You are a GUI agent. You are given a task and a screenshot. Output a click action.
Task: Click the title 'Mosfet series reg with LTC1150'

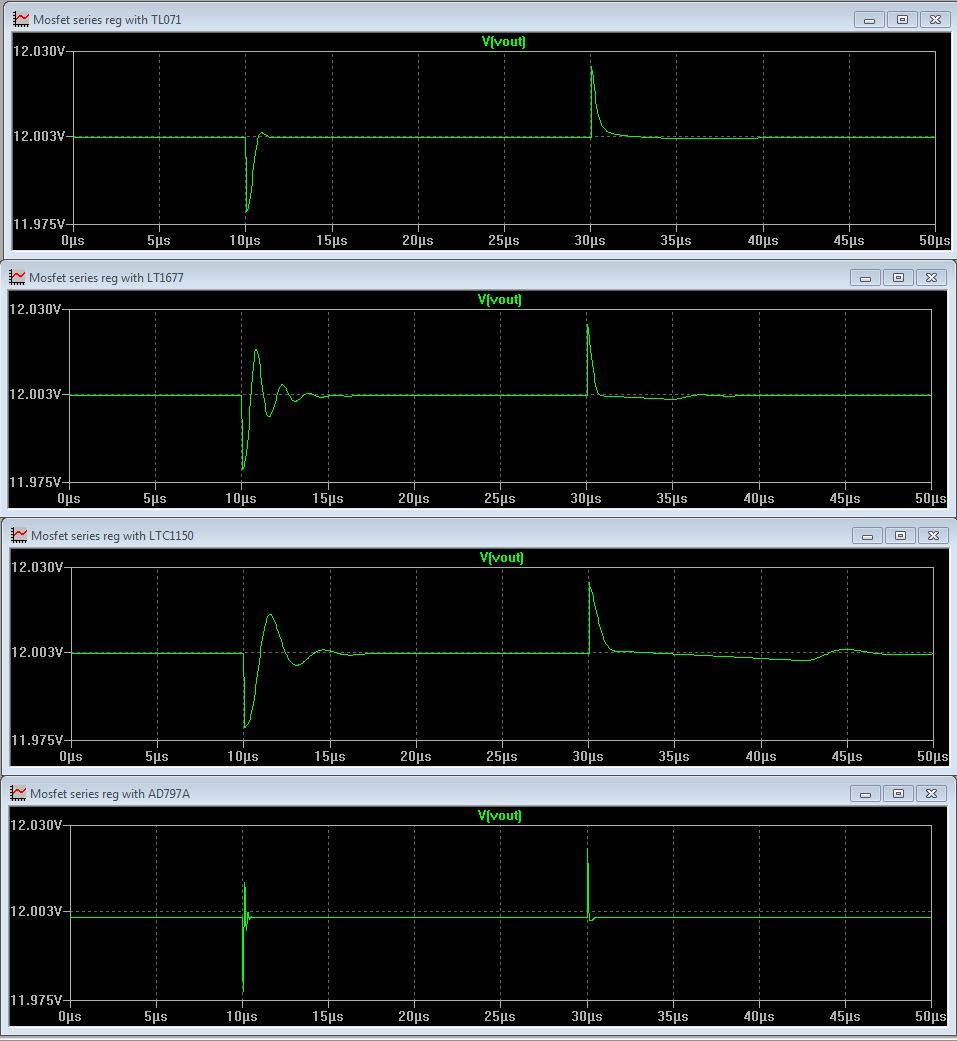[x=112, y=536]
